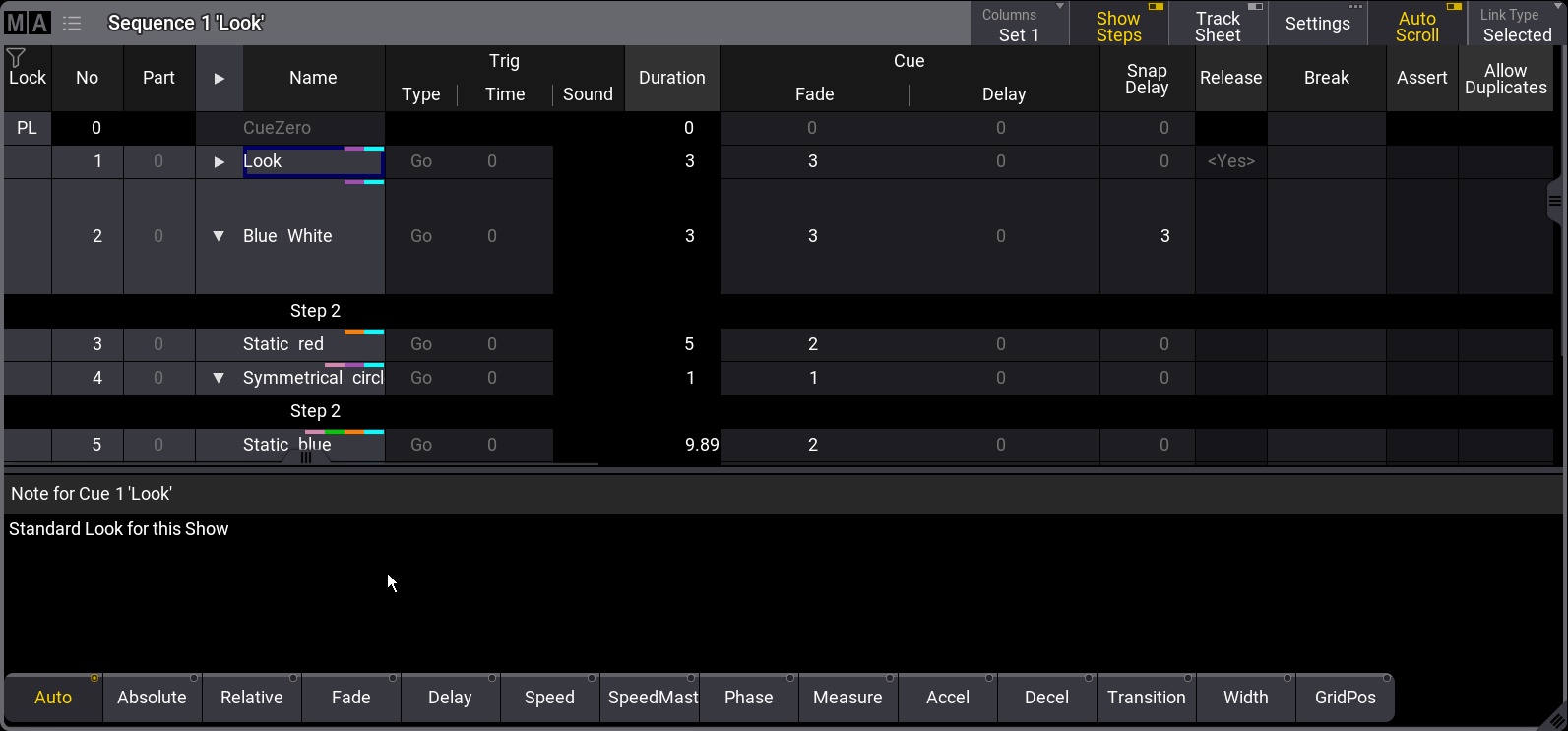Click the right edge side handle

pos(1554,201)
